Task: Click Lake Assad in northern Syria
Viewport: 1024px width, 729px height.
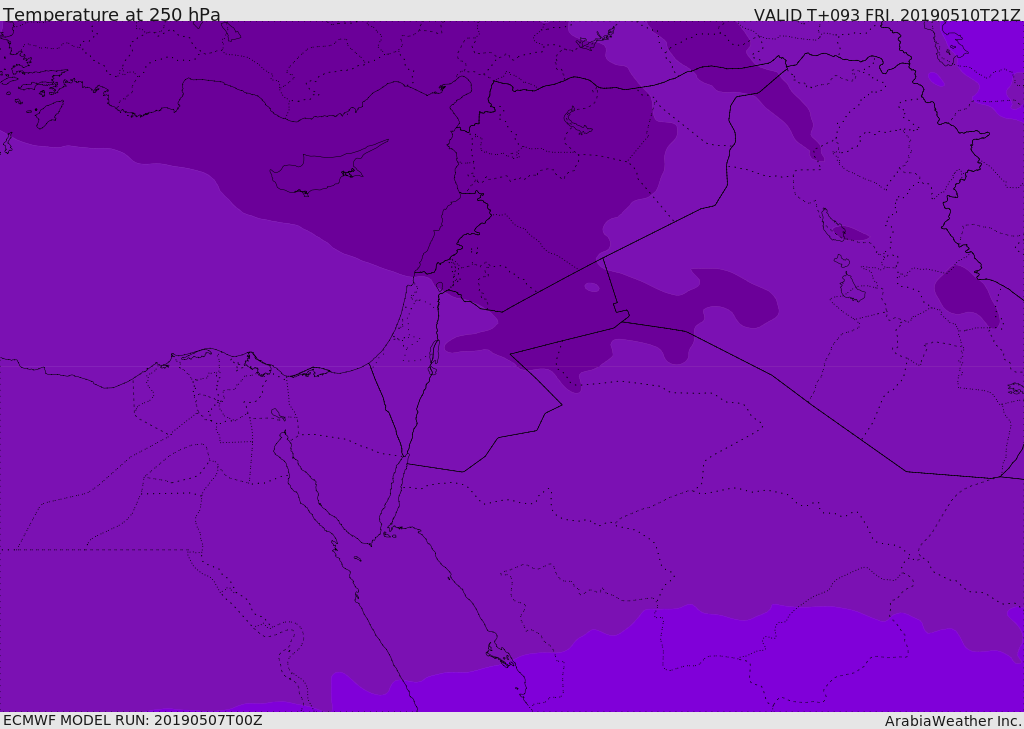Action: [x=580, y=121]
